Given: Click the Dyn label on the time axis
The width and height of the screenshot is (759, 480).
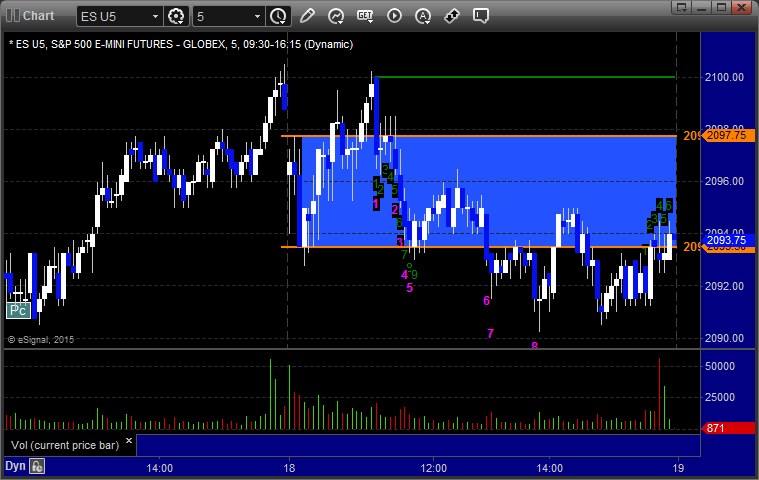Looking at the screenshot, I should pos(15,466).
